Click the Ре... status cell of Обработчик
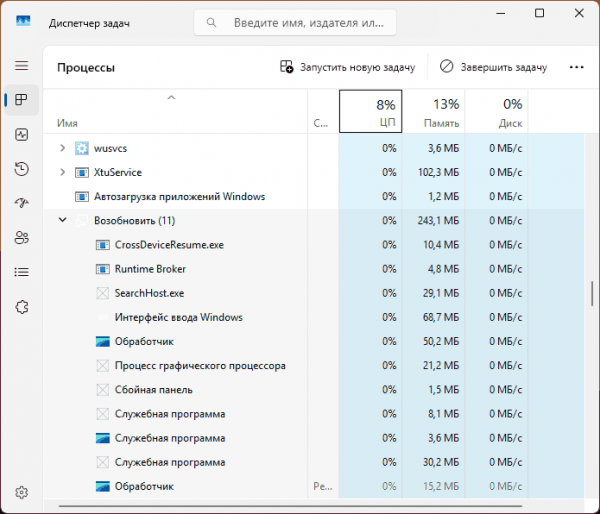The height and width of the screenshot is (514, 600). tap(323, 486)
